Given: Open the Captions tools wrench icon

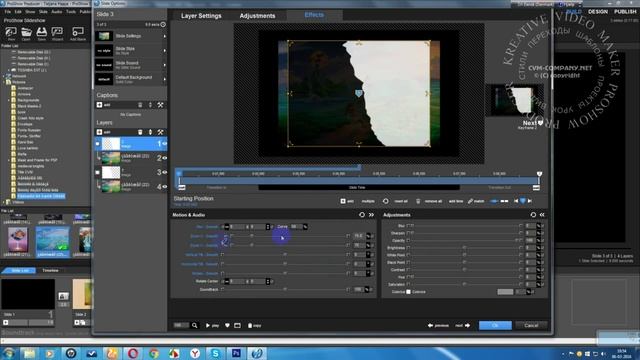Looking at the screenshot, I should click(x=160, y=105).
